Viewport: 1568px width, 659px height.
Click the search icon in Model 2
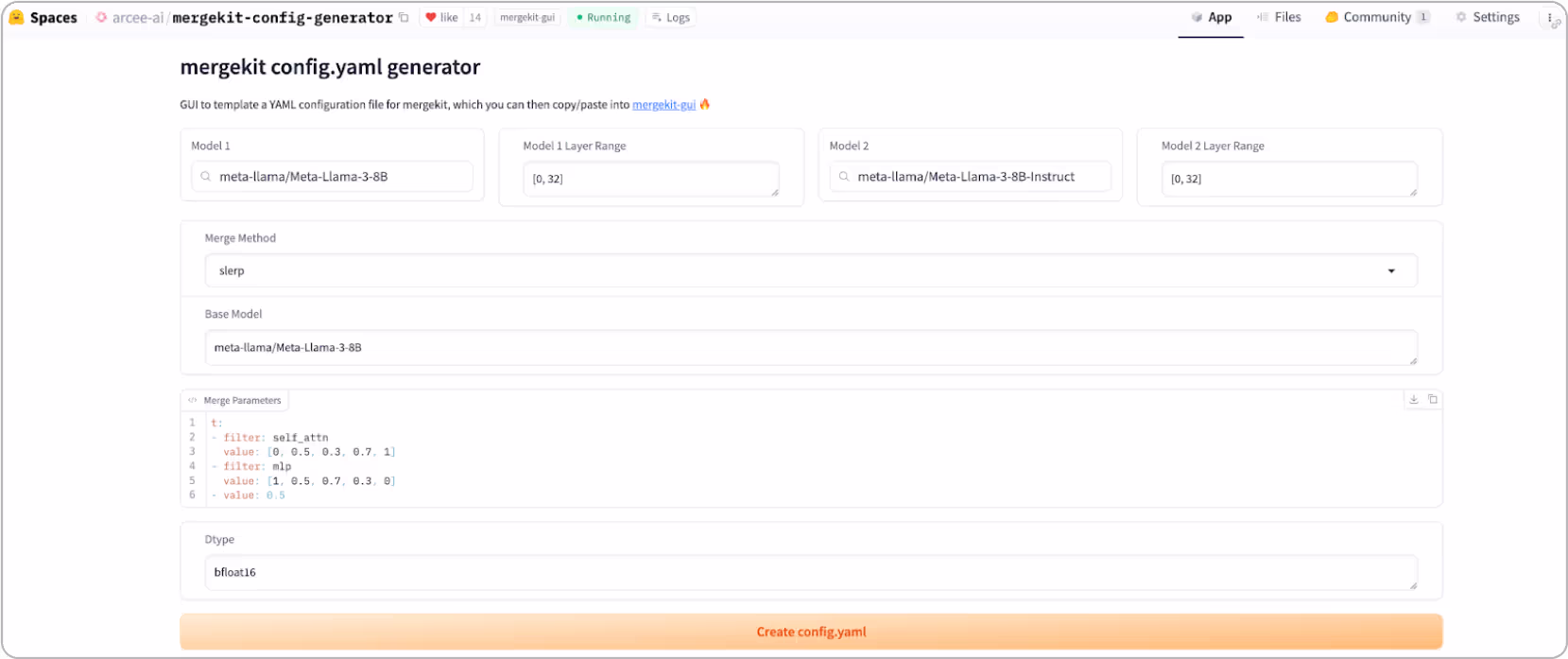[x=844, y=177]
